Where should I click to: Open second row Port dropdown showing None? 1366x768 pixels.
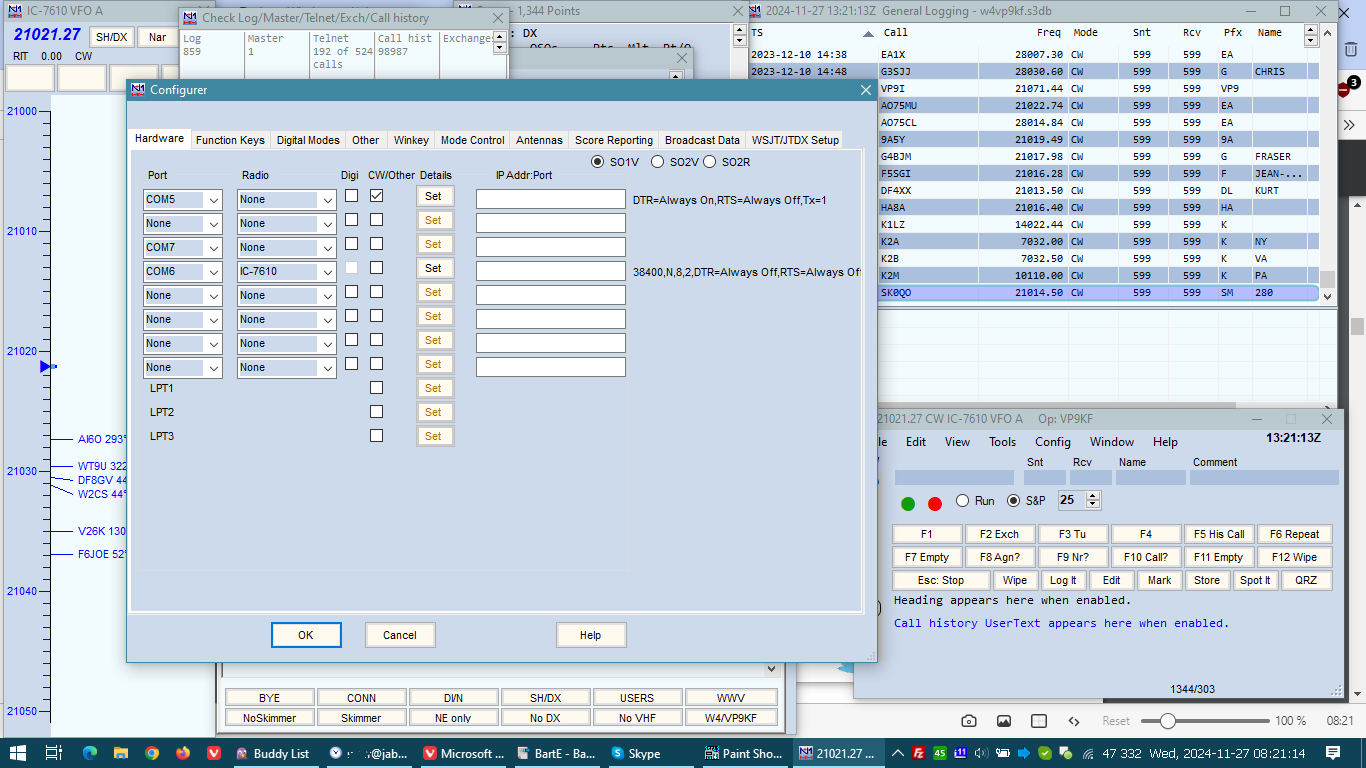tap(213, 224)
